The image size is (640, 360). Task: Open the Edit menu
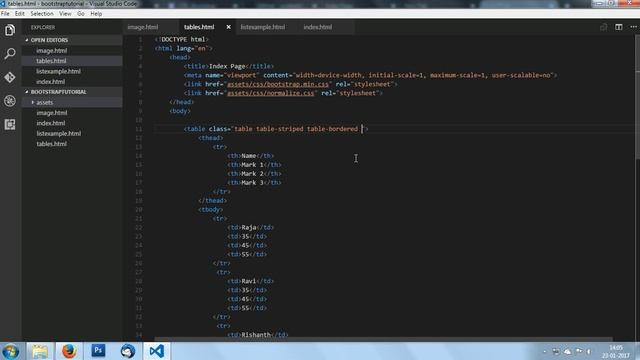coord(20,13)
